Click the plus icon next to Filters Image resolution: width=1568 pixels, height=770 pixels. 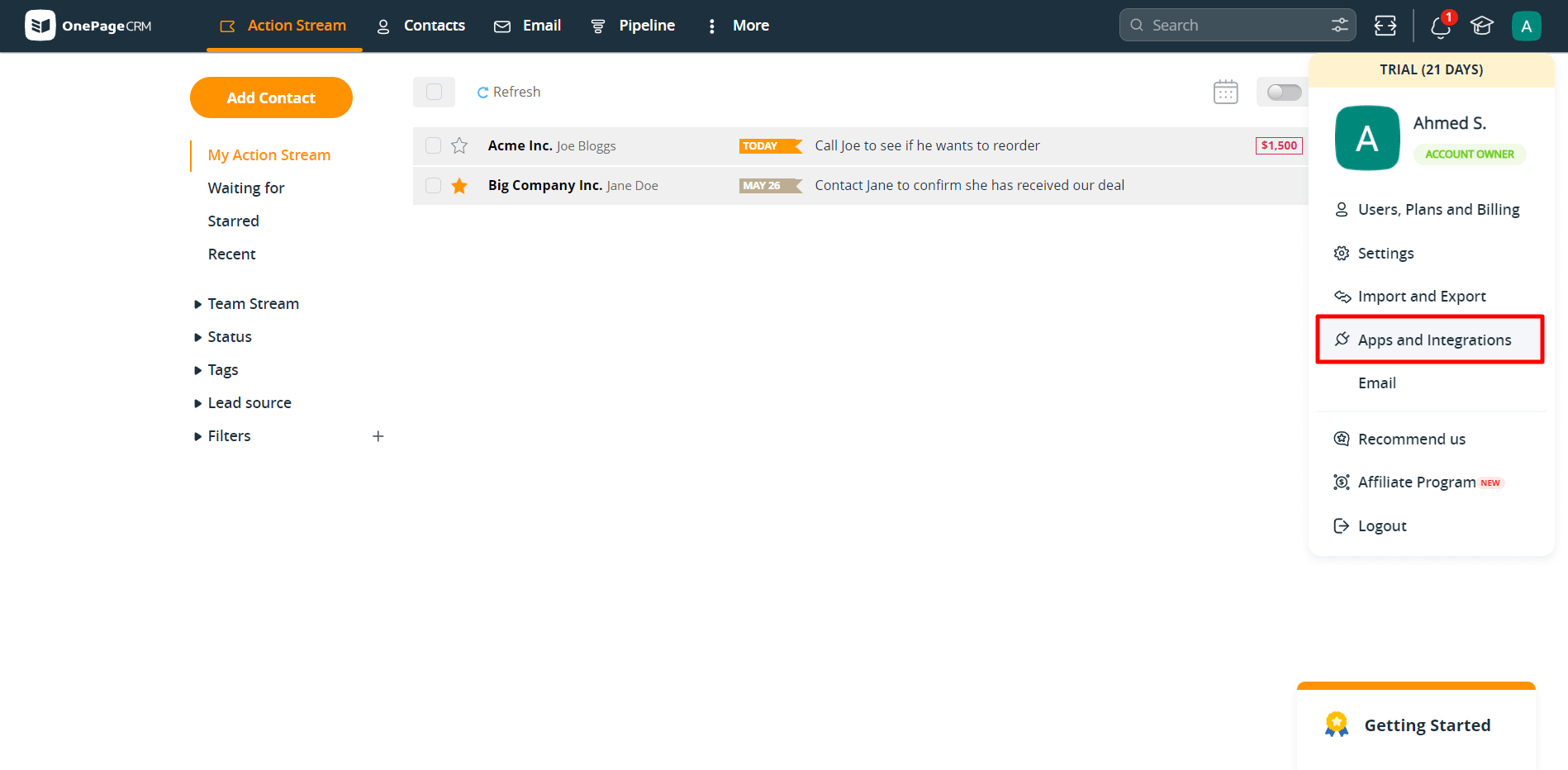tap(378, 436)
